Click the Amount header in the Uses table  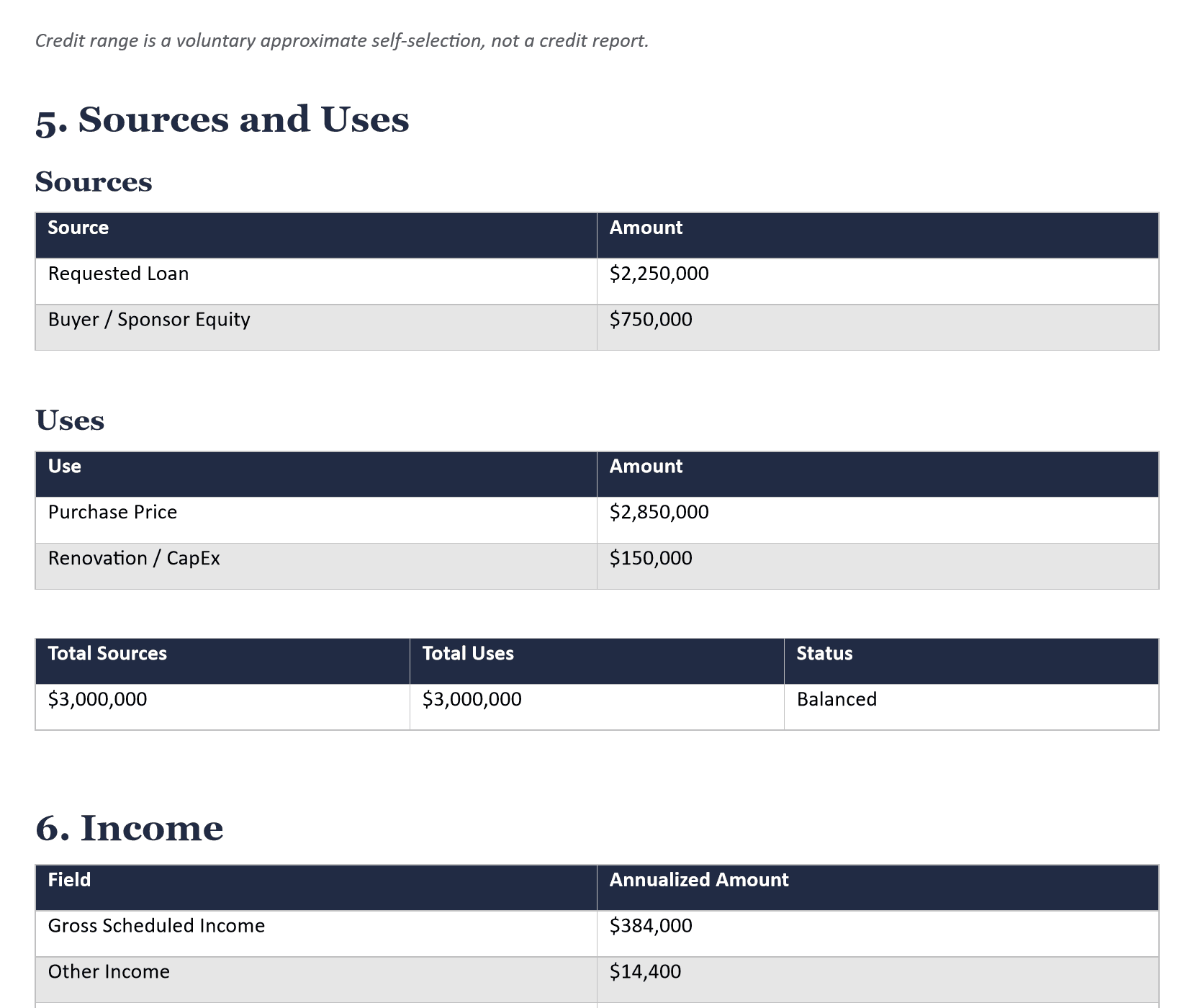click(x=878, y=474)
